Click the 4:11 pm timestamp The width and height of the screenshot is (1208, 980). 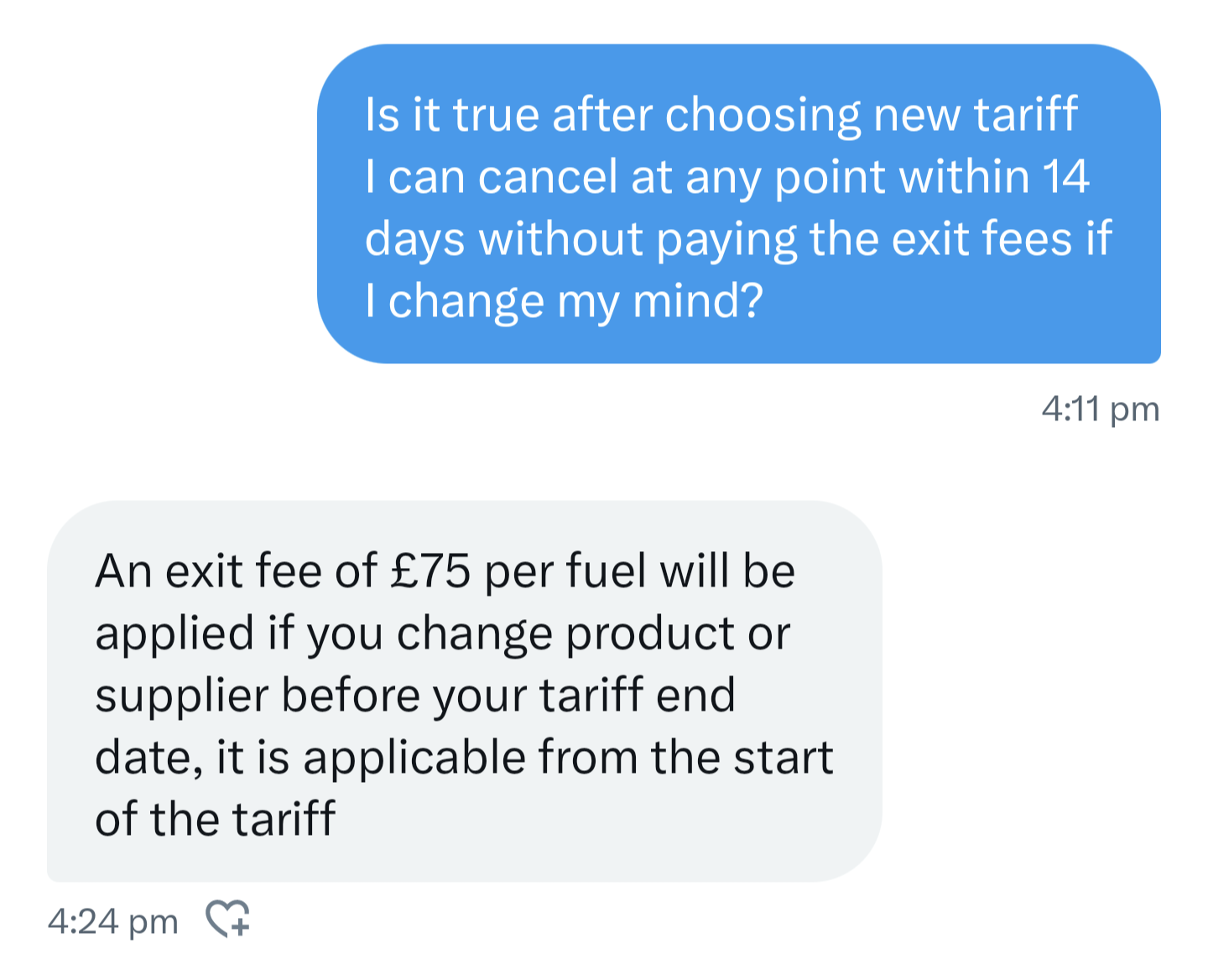coord(1100,409)
